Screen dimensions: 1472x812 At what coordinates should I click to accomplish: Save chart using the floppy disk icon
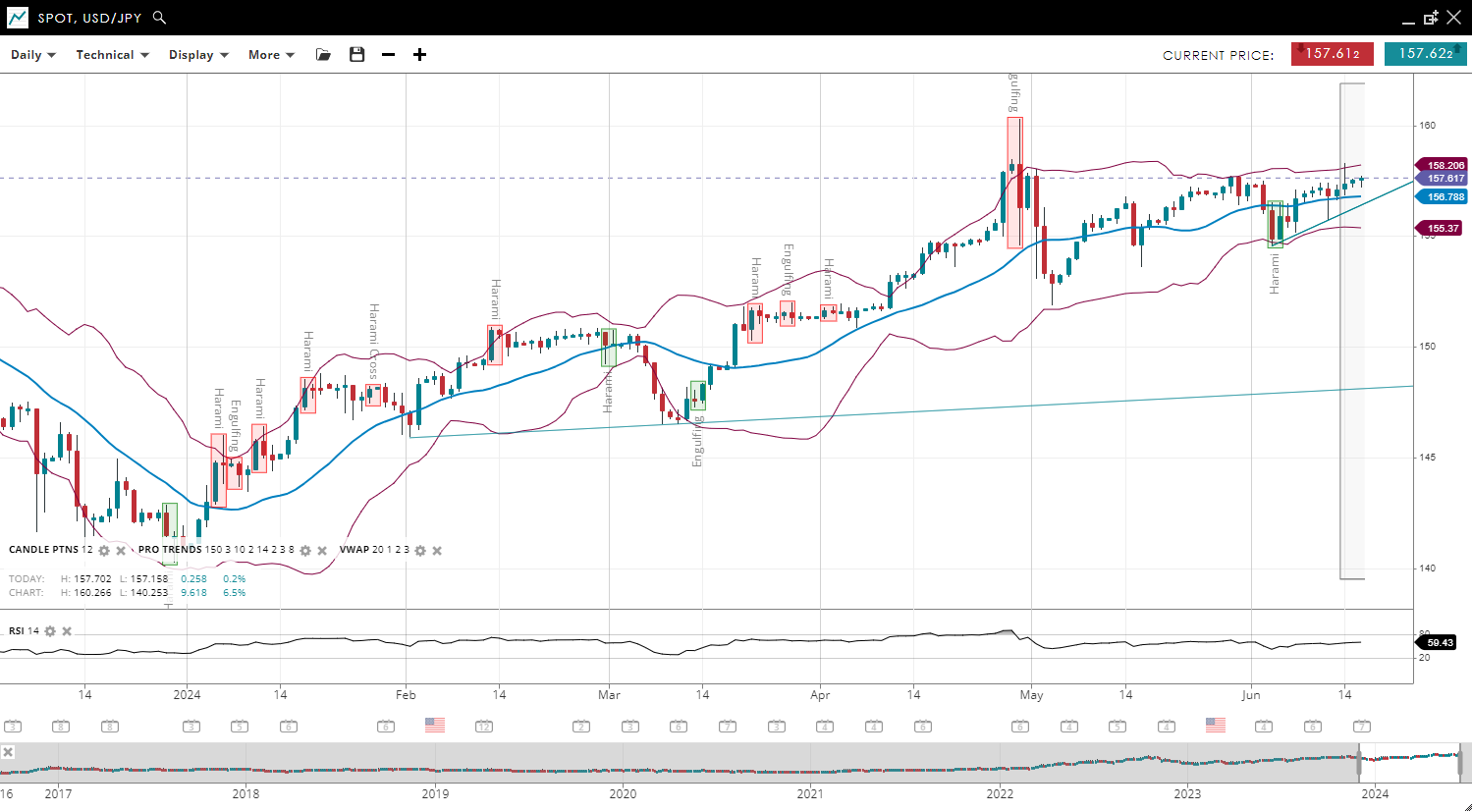point(357,55)
